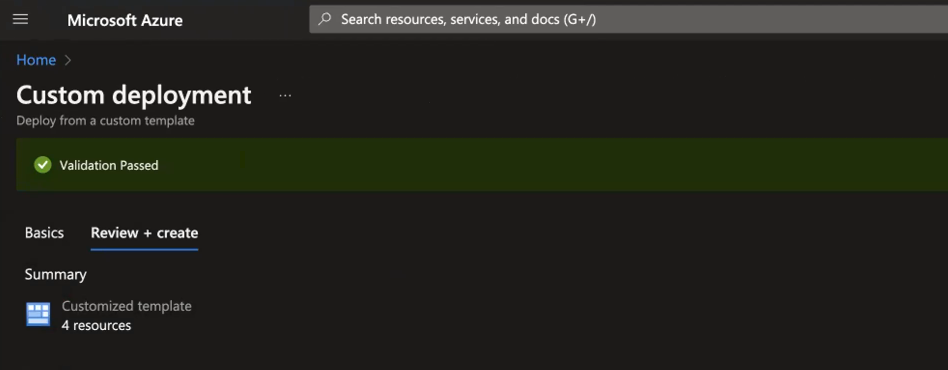Click the breadcrumb chevron after Home
The width and height of the screenshot is (948, 370).
pyautogui.click(x=68, y=60)
